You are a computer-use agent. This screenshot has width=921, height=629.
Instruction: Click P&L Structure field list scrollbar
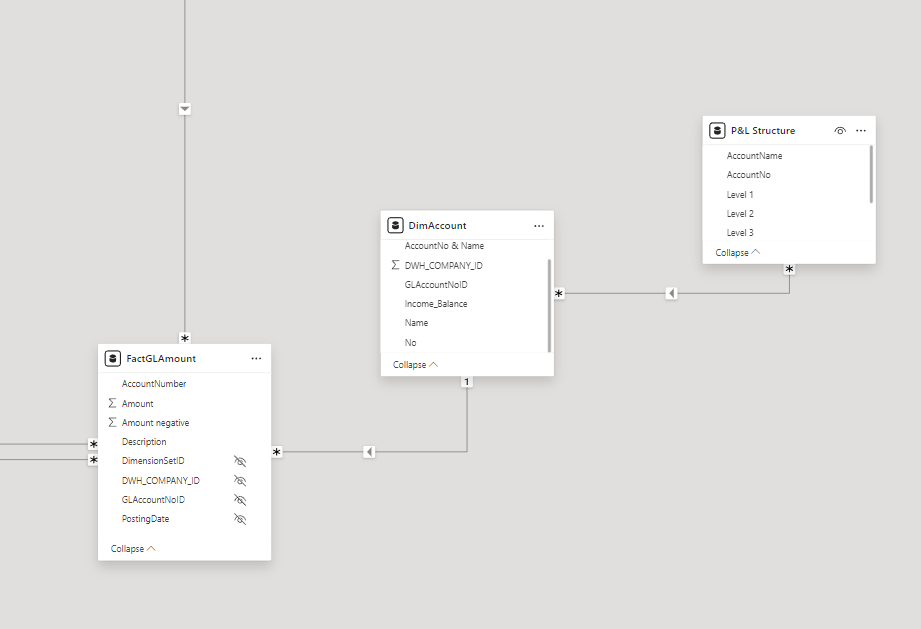[x=871, y=174]
